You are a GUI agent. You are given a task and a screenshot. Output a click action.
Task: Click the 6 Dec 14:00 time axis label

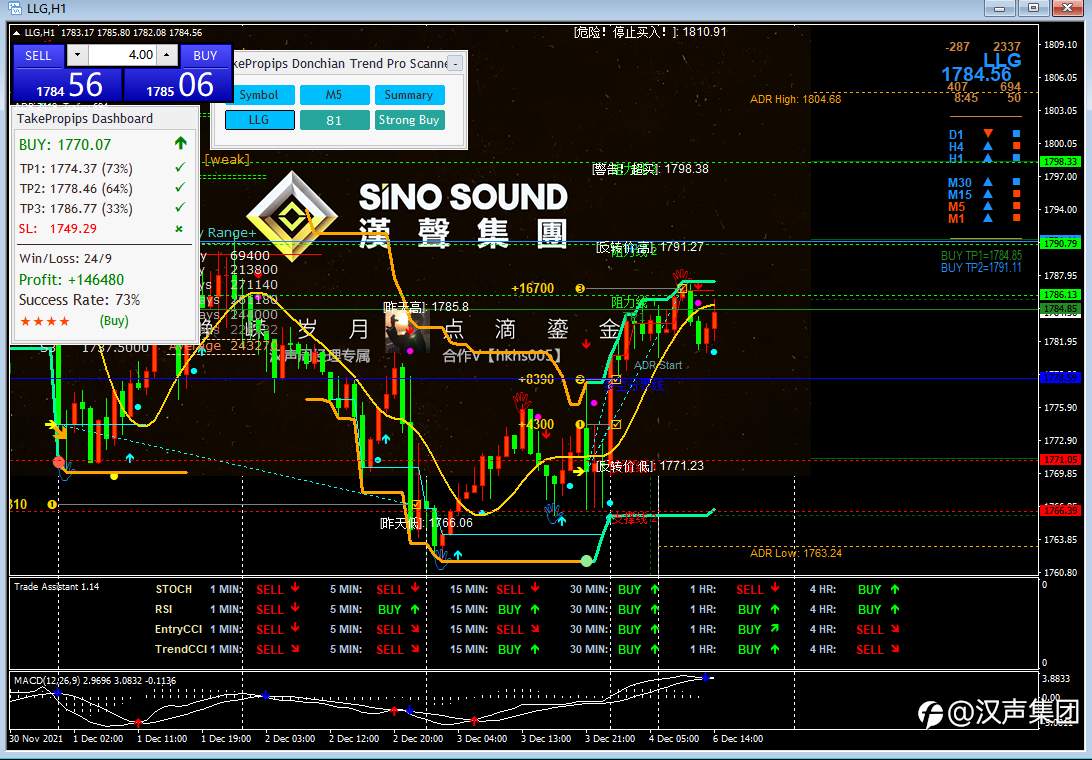click(738, 738)
